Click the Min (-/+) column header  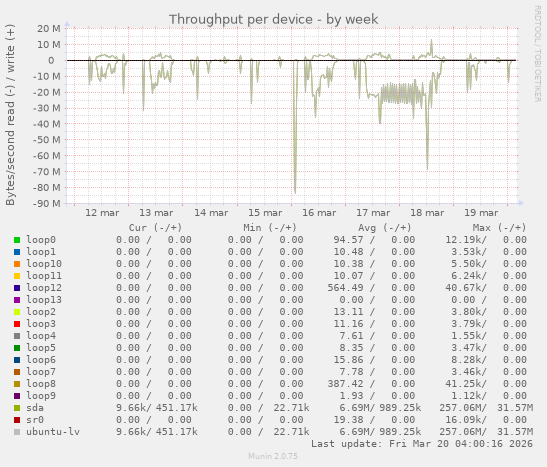[270, 228]
